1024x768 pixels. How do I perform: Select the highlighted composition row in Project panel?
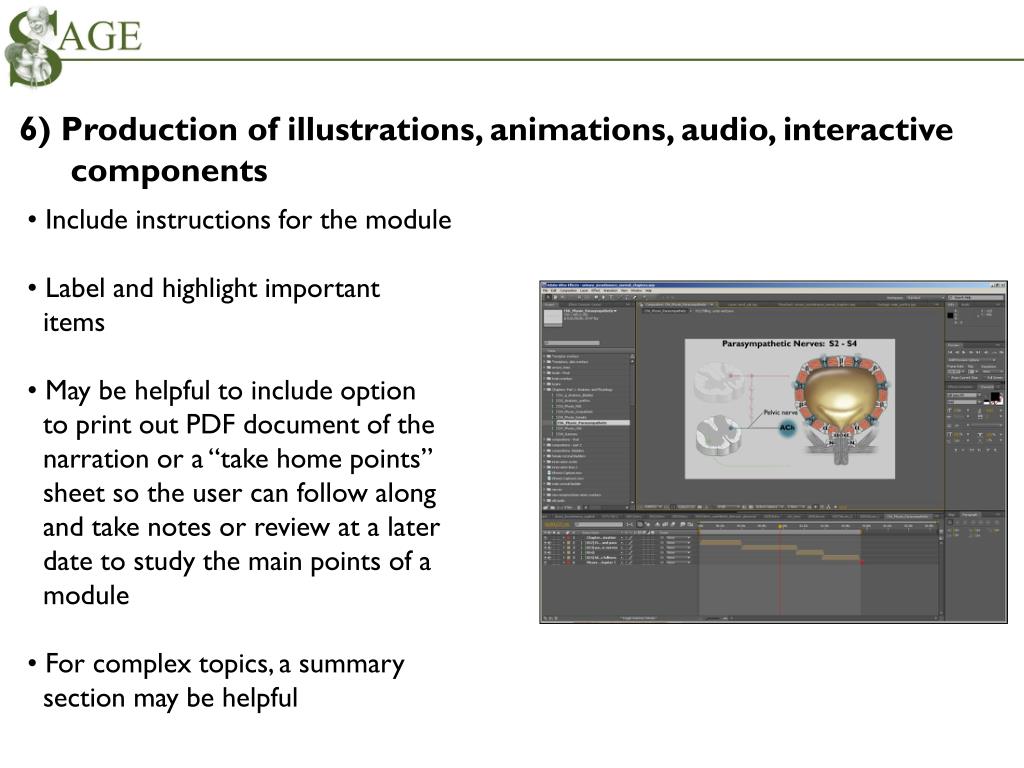(x=591, y=423)
